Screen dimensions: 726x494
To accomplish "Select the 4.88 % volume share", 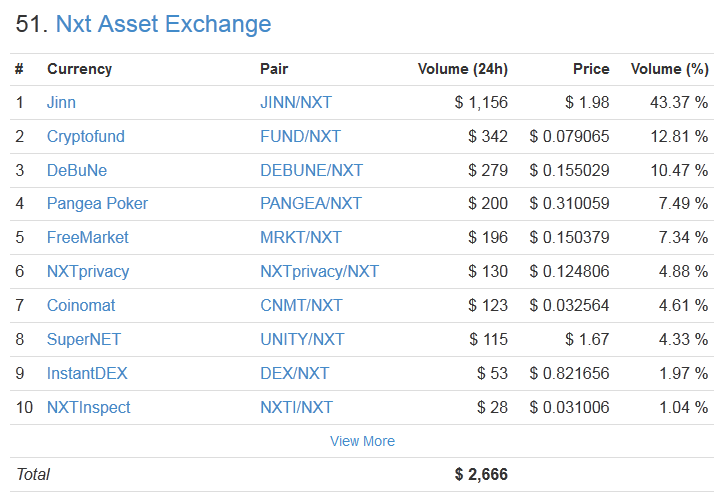I will point(683,272).
